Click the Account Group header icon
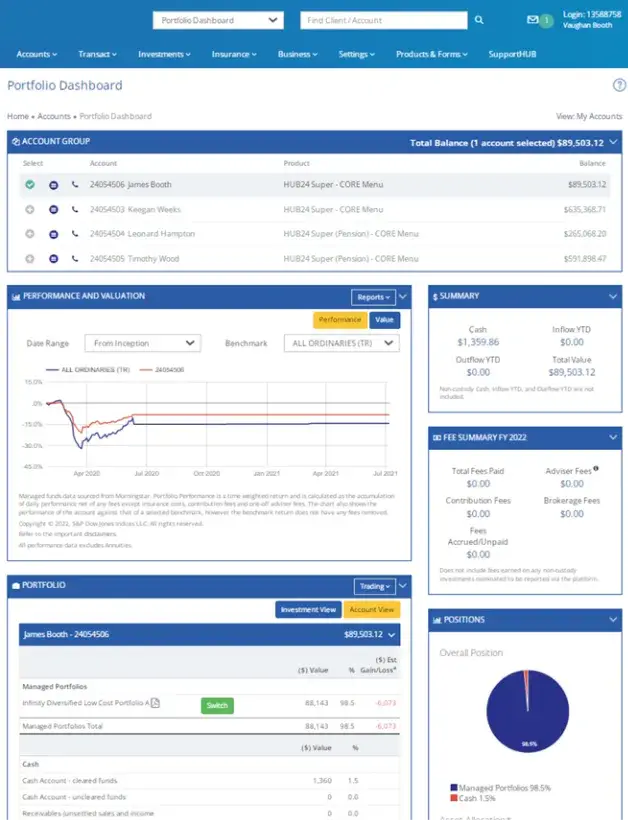Image resolution: width=628 pixels, height=820 pixels. (x=16, y=142)
